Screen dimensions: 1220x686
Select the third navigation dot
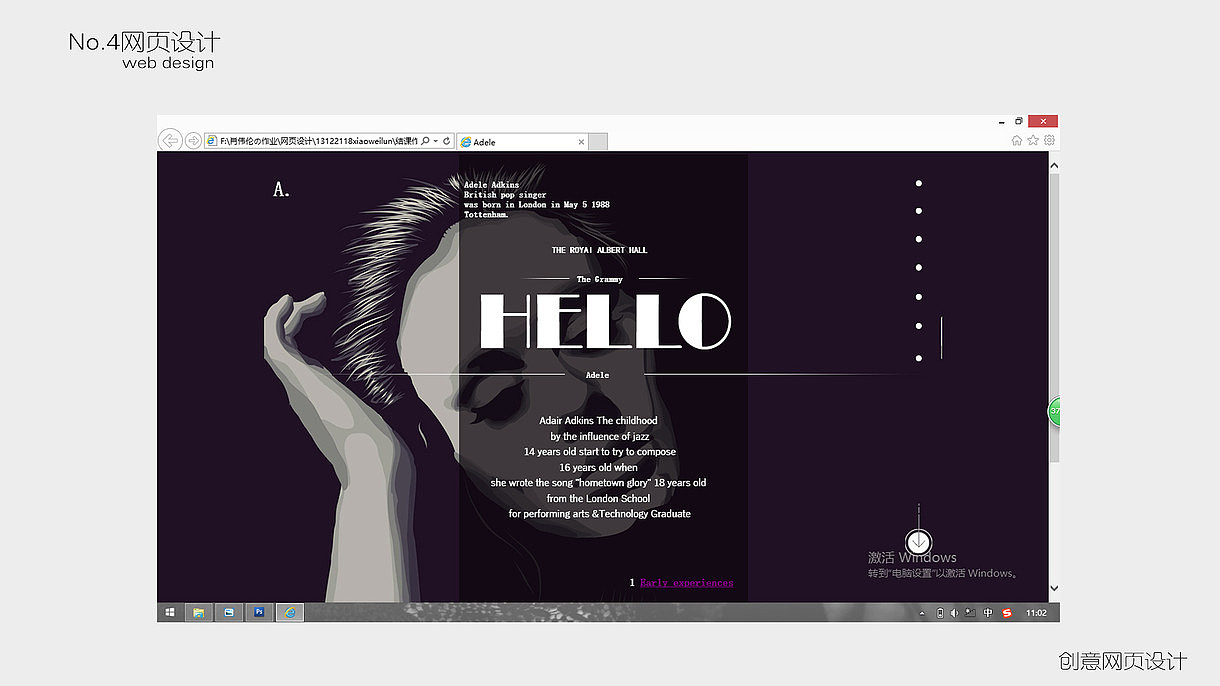[919, 239]
